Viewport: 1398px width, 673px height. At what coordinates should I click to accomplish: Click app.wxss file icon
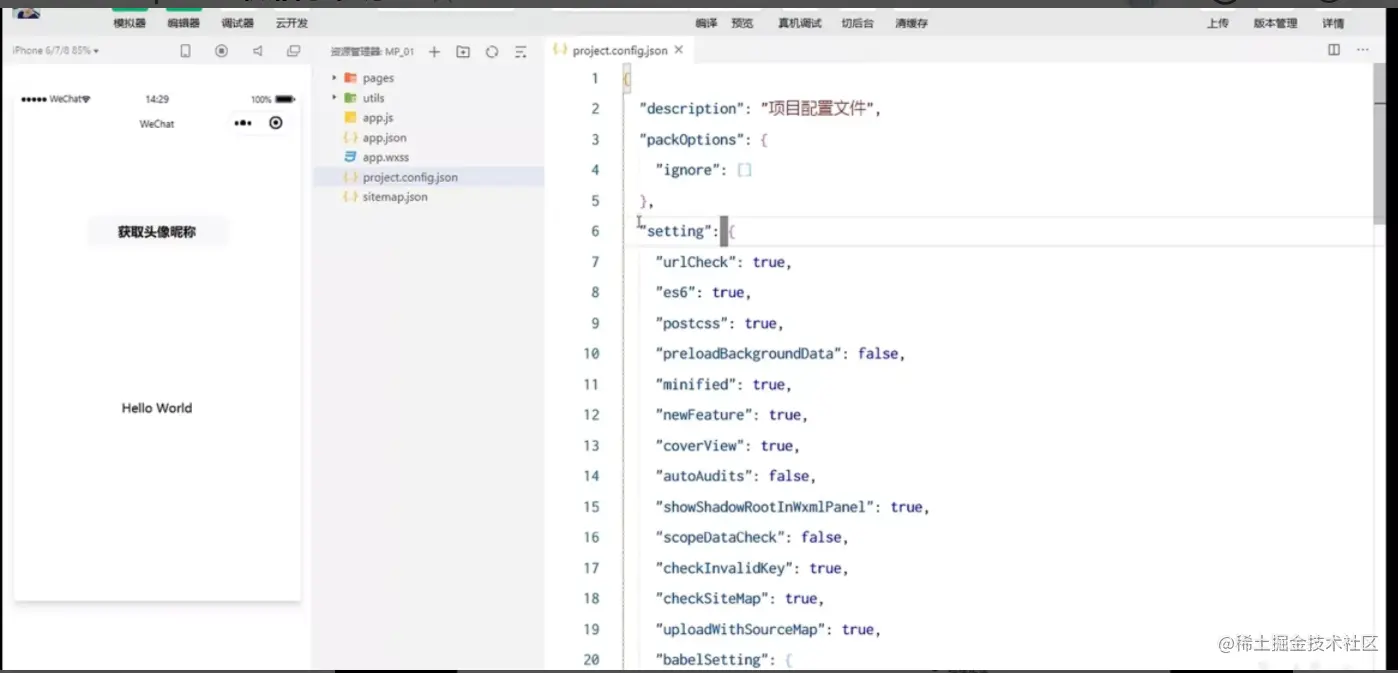(x=350, y=157)
